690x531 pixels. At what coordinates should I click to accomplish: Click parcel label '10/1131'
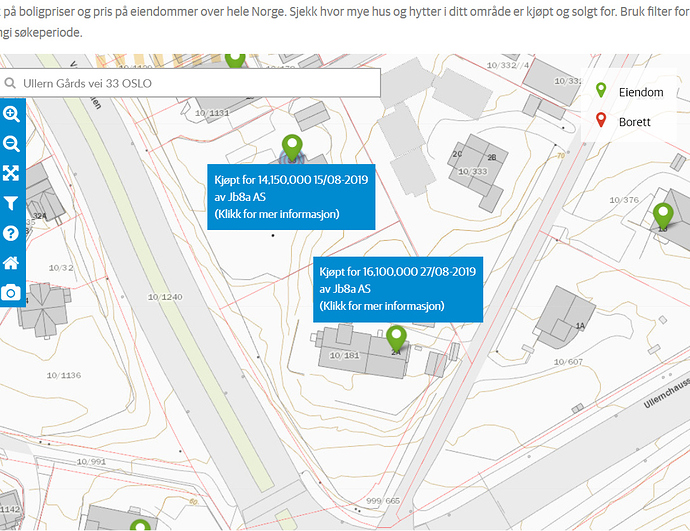point(212,113)
